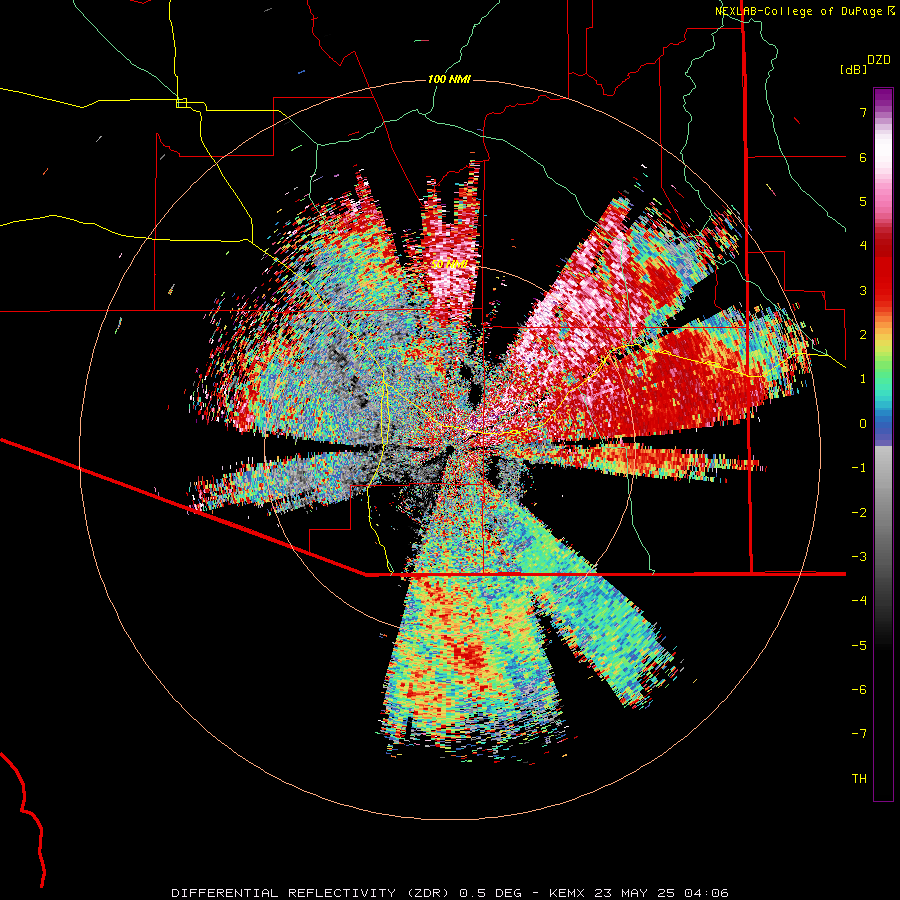Image resolution: width=900 pixels, height=900 pixels.
Task: Click the color scale value -4
Action: click(859, 601)
